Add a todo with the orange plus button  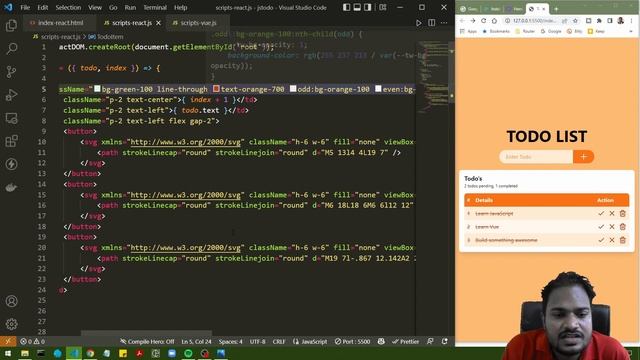(x=583, y=157)
